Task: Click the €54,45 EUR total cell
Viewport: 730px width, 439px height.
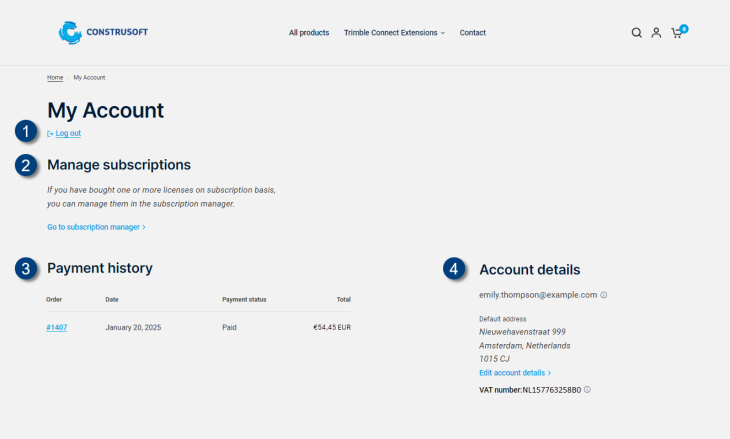Action: click(x=332, y=327)
